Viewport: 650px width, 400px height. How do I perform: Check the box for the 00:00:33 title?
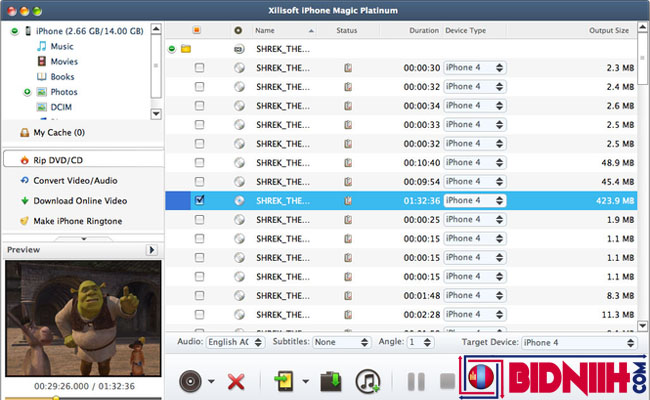pos(199,124)
